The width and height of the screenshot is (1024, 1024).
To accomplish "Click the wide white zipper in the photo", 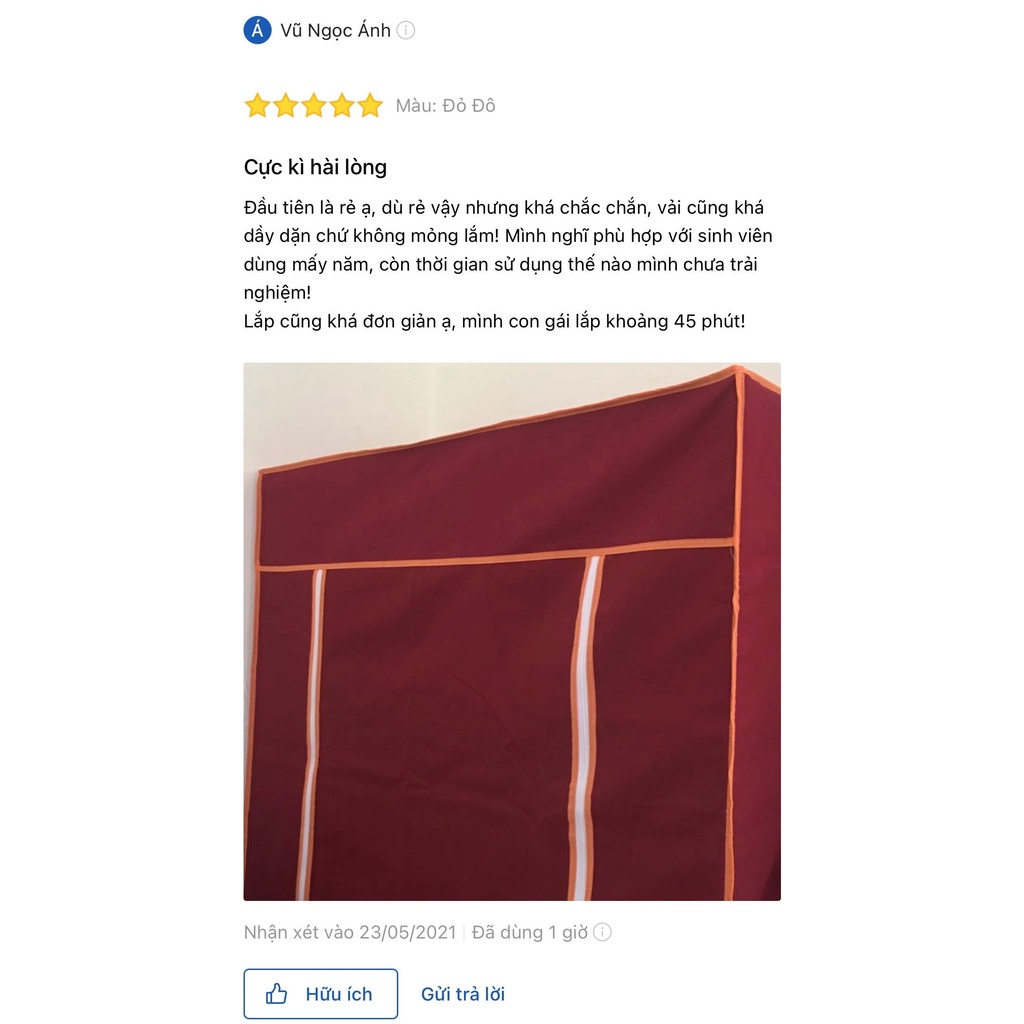I will coord(584,728).
